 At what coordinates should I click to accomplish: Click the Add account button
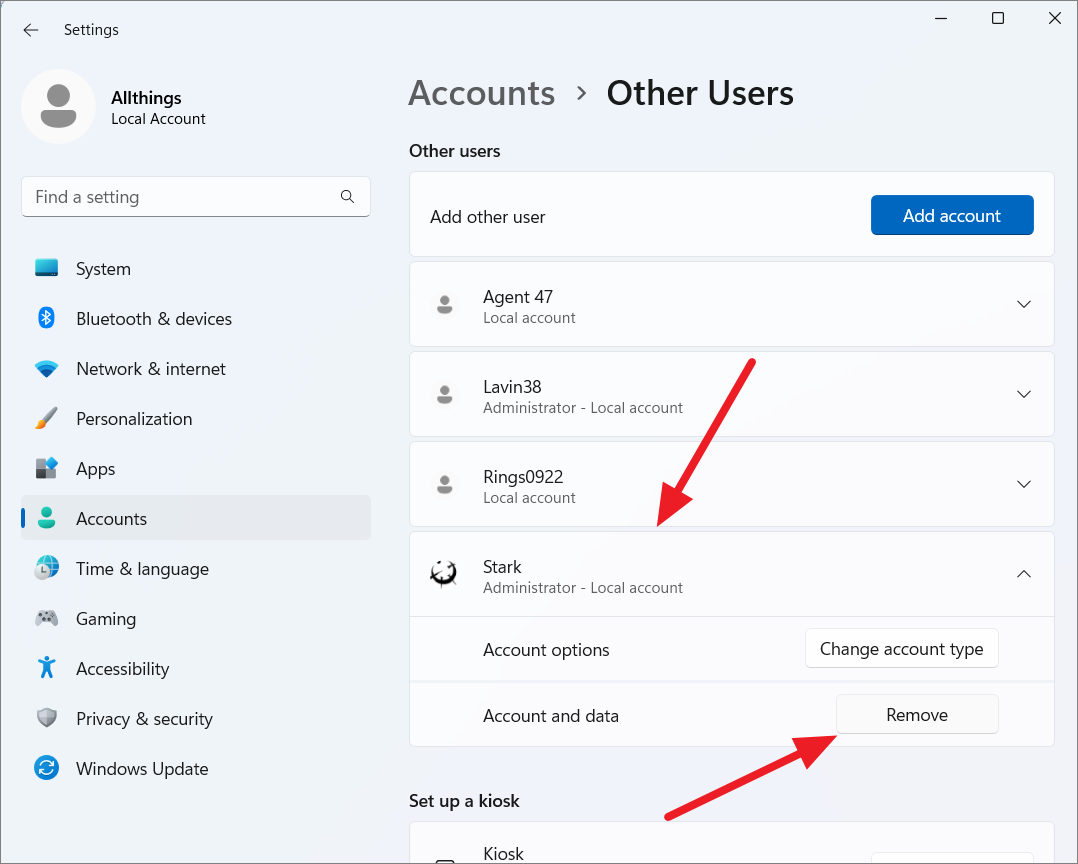pyautogui.click(x=951, y=215)
